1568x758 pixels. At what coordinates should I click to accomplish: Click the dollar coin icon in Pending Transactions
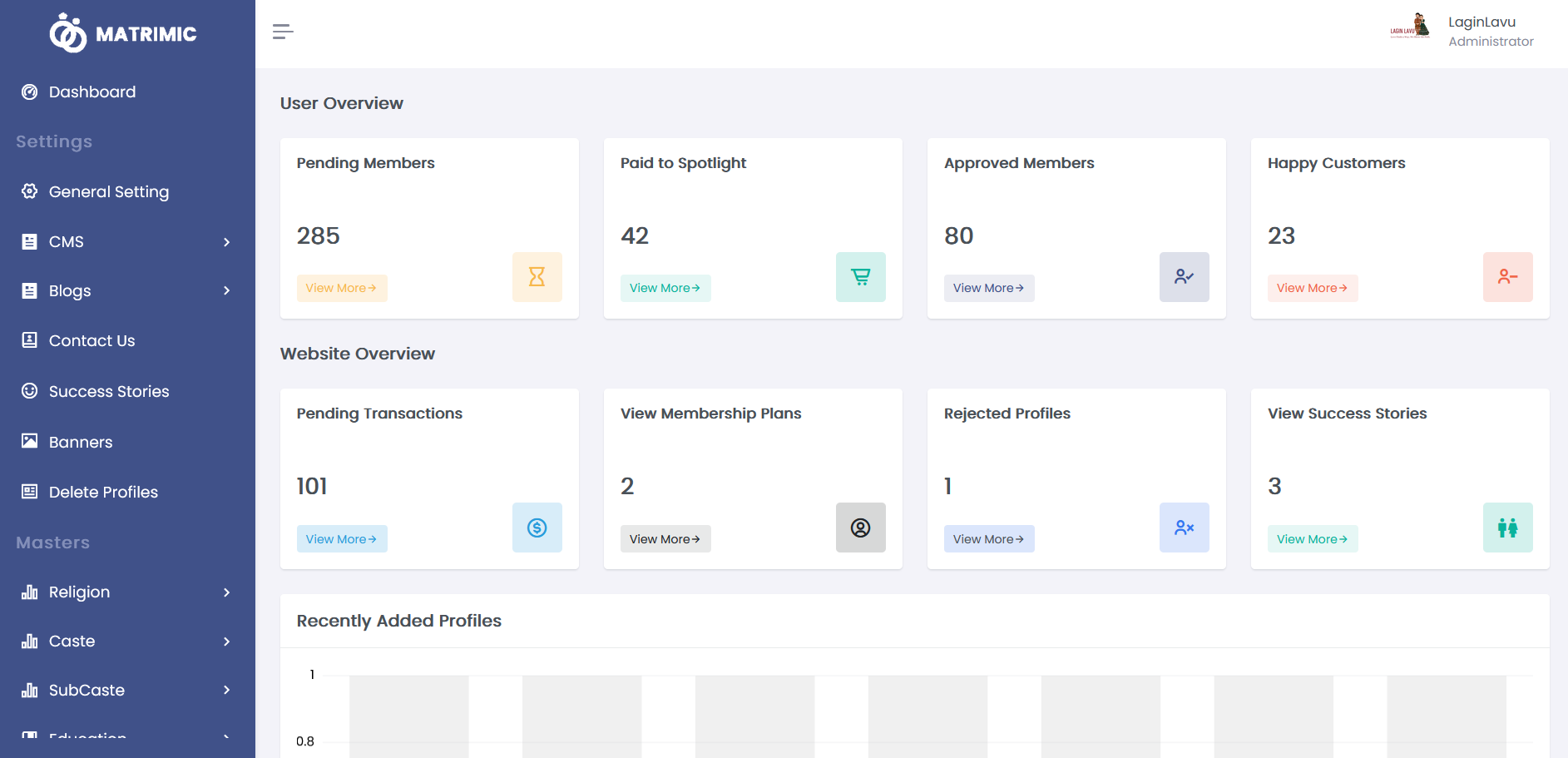537,528
